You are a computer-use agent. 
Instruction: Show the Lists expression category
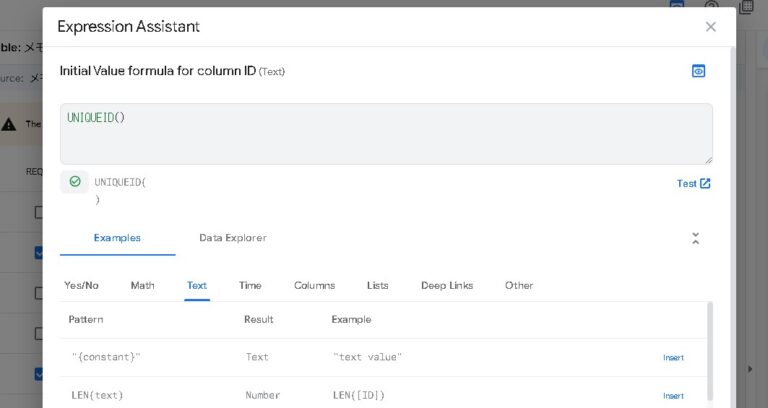tap(377, 285)
